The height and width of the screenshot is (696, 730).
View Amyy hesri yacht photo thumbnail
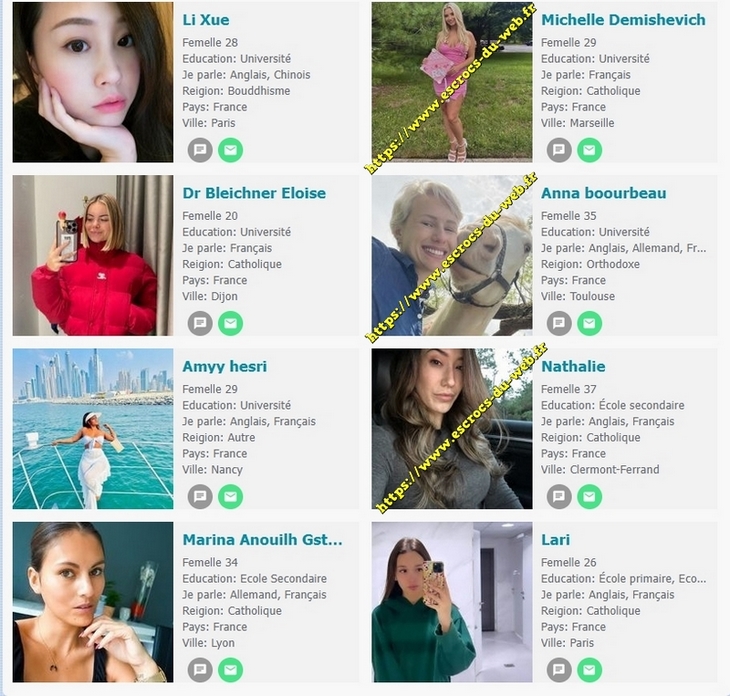click(x=93, y=428)
